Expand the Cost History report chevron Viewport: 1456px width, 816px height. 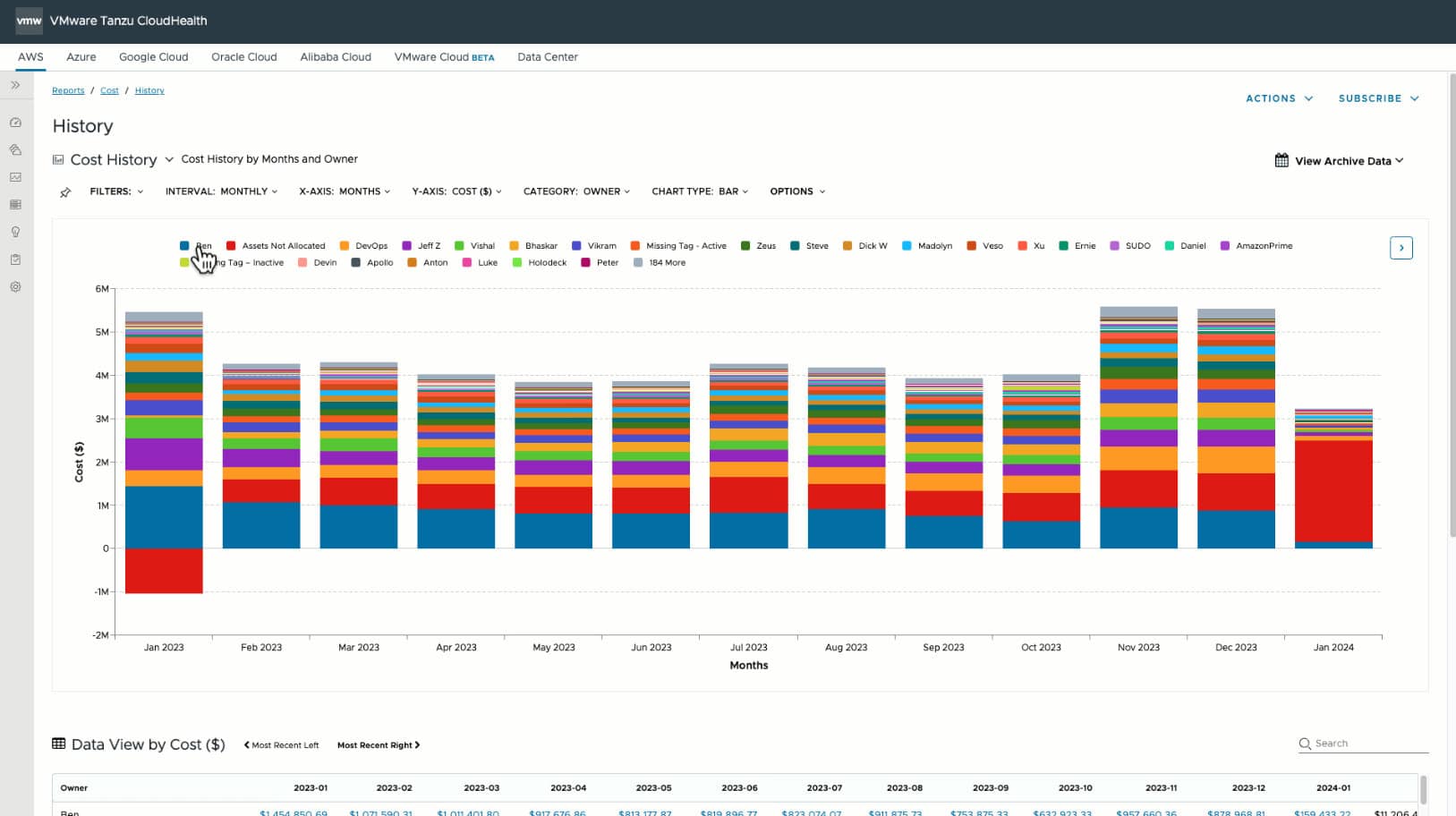[x=169, y=159]
